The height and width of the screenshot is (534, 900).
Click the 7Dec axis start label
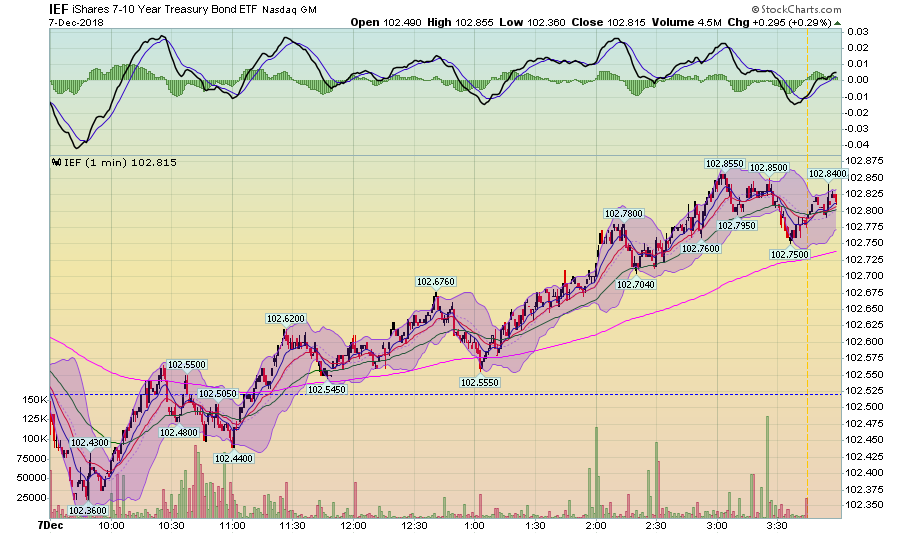[51, 525]
